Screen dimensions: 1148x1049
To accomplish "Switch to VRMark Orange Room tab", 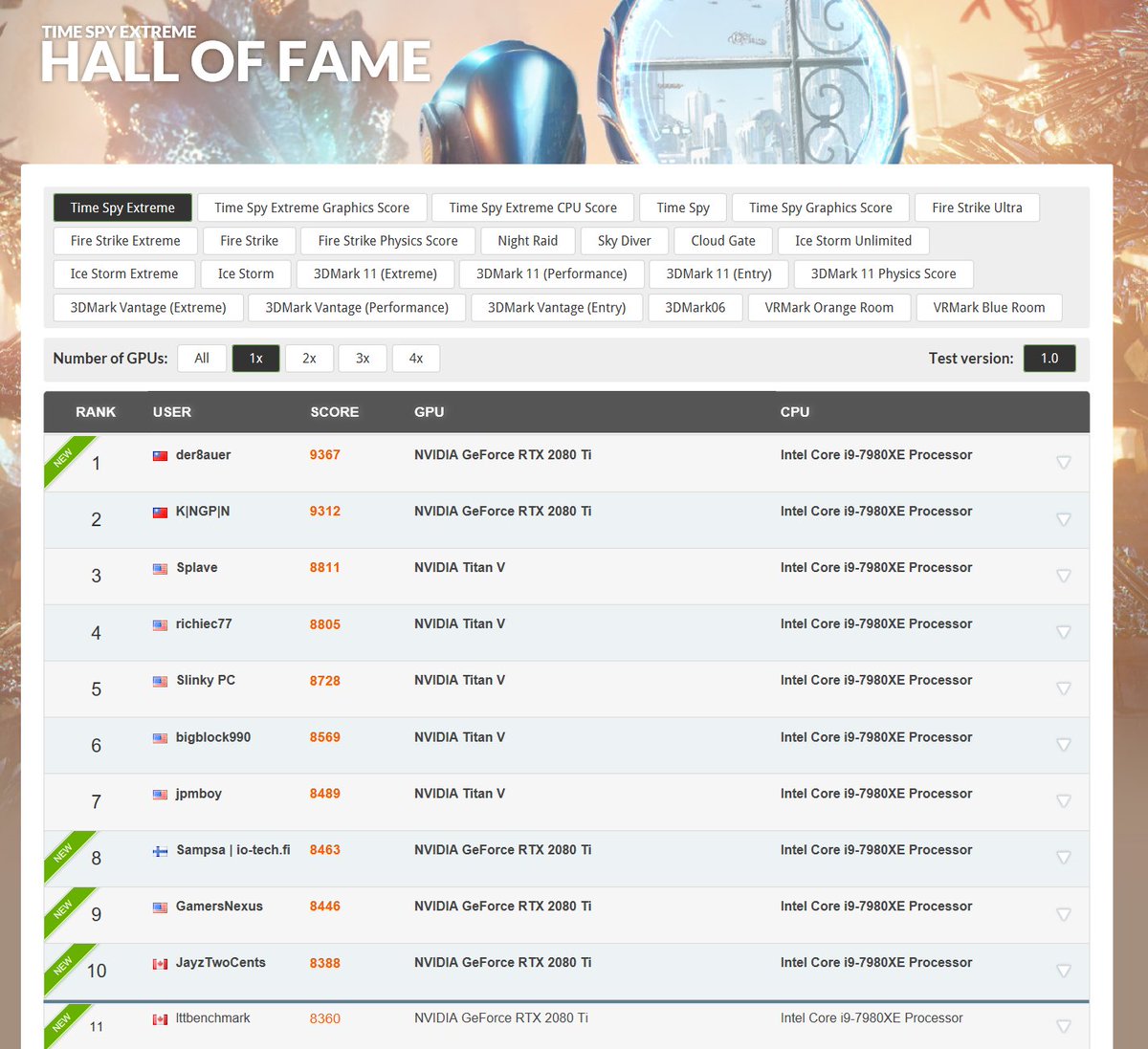I will coord(829,307).
